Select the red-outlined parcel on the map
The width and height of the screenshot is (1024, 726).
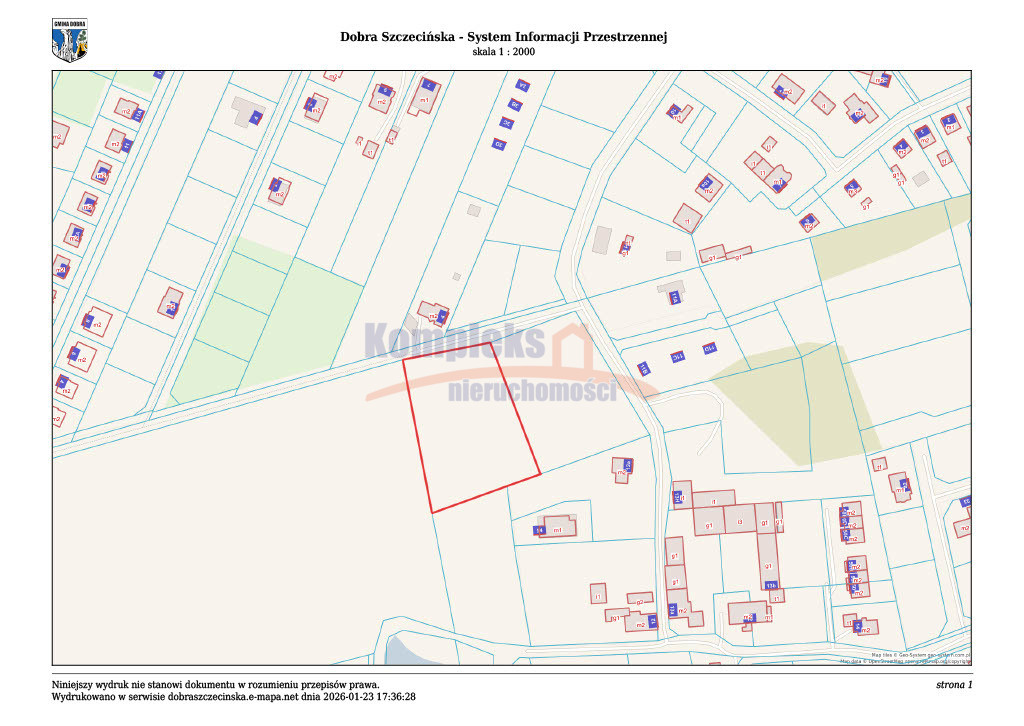pos(472,428)
